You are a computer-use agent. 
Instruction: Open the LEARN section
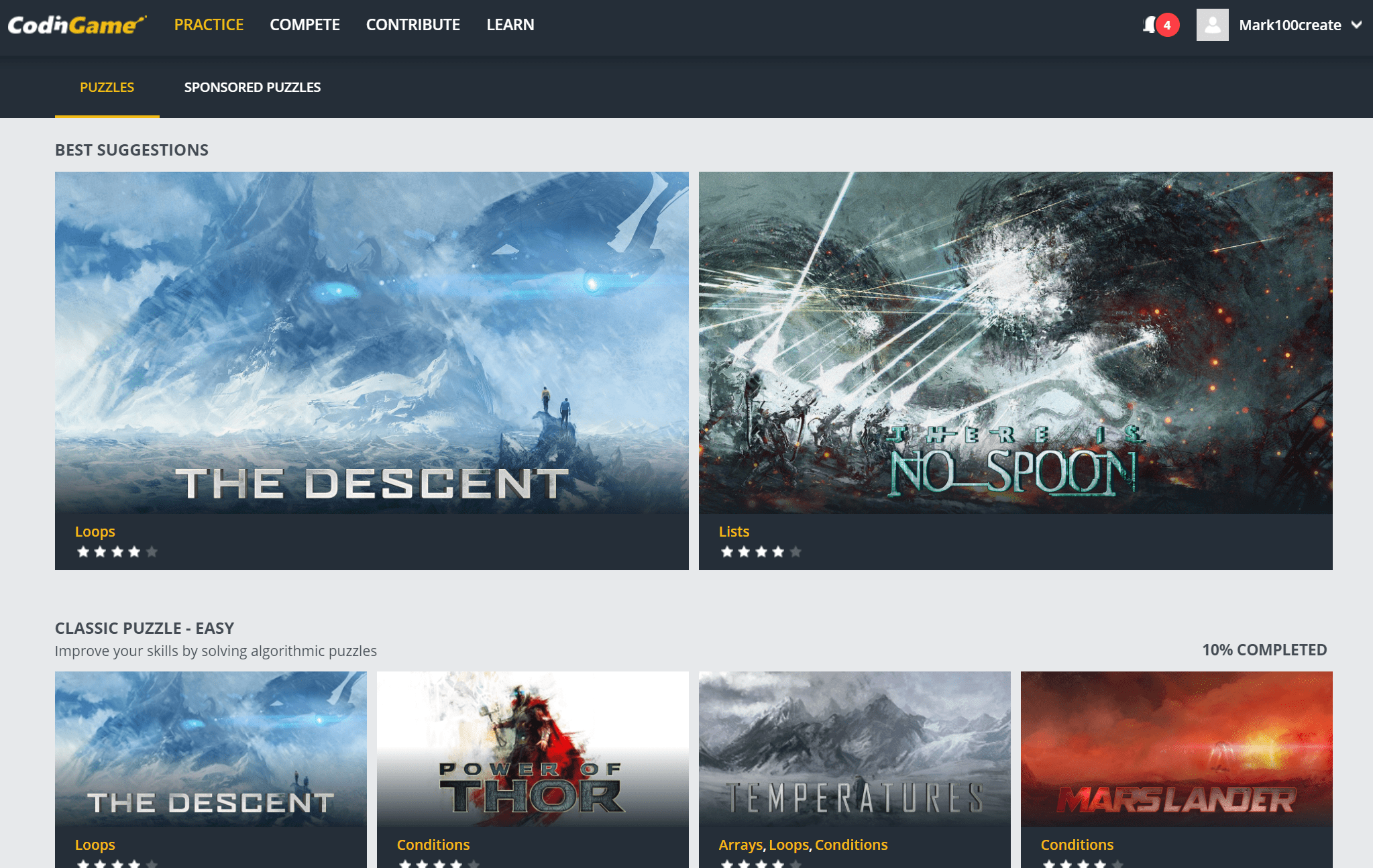[x=510, y=25]
